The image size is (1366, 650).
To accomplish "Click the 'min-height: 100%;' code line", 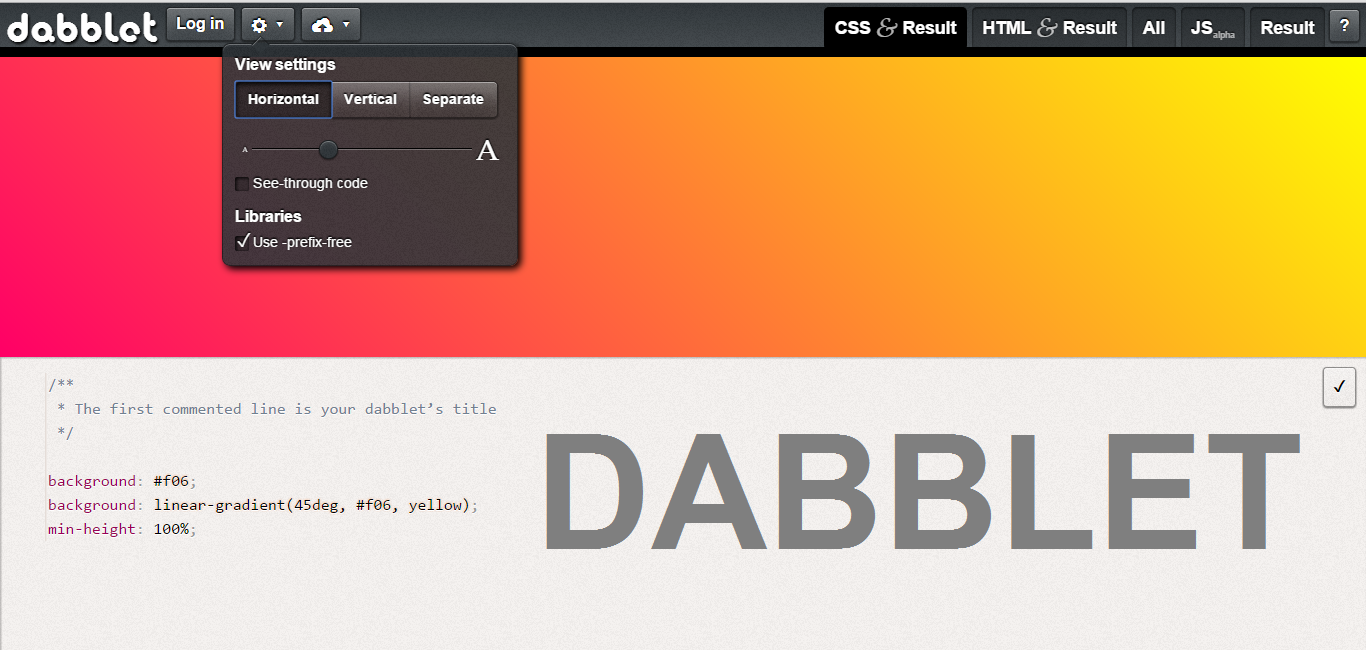I will click(x=122, y=529).
